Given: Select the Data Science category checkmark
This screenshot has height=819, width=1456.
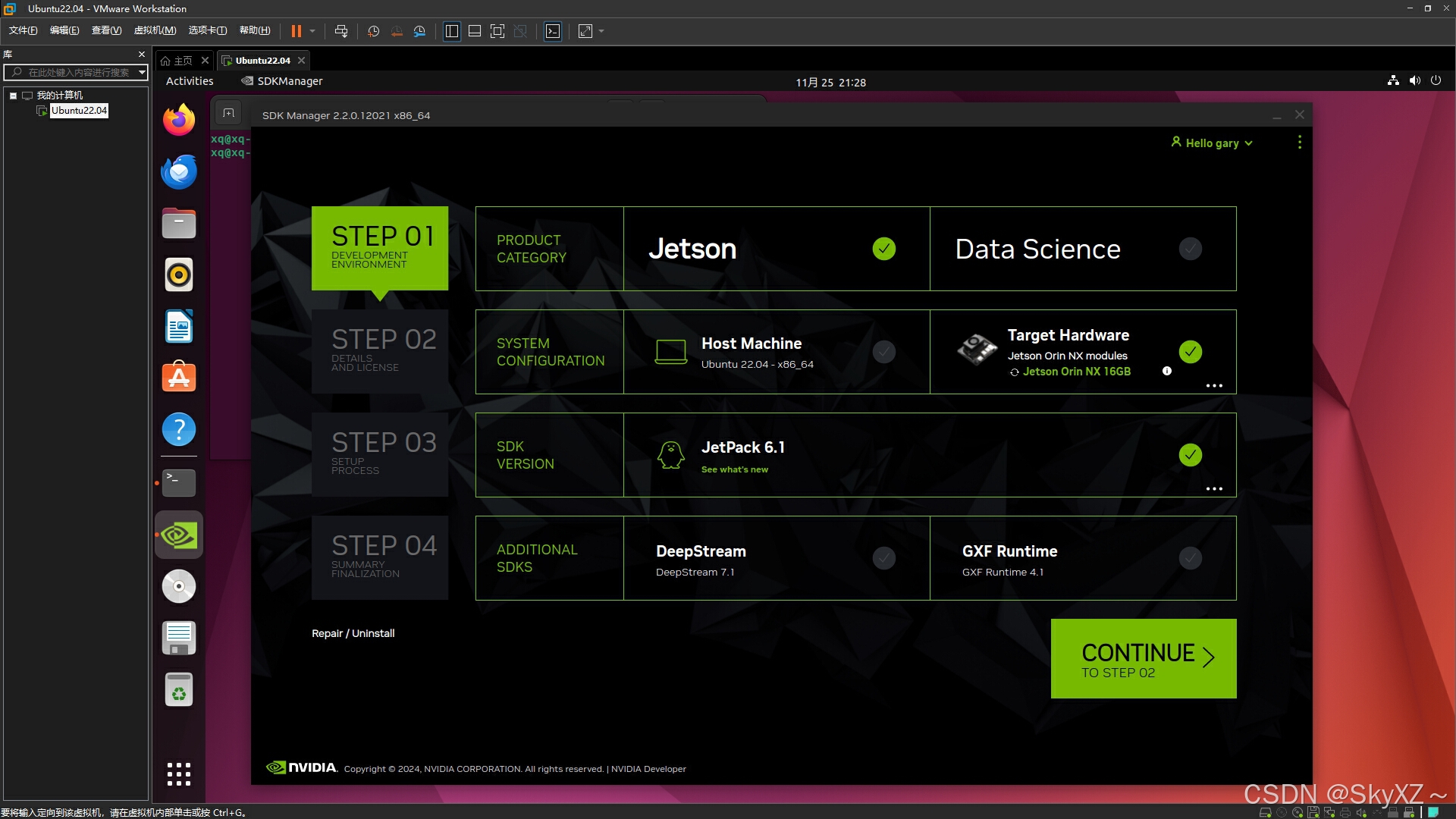Looking at the screenshot, I should [1190, 249].
